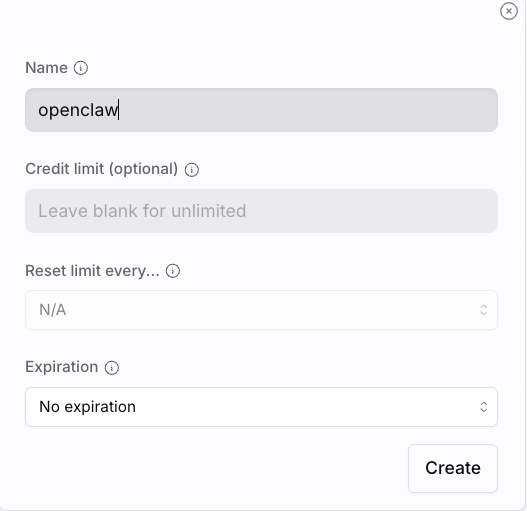Screen dimensions: 527x511
Task: Show info for Reset limit every
Action: 173,271
